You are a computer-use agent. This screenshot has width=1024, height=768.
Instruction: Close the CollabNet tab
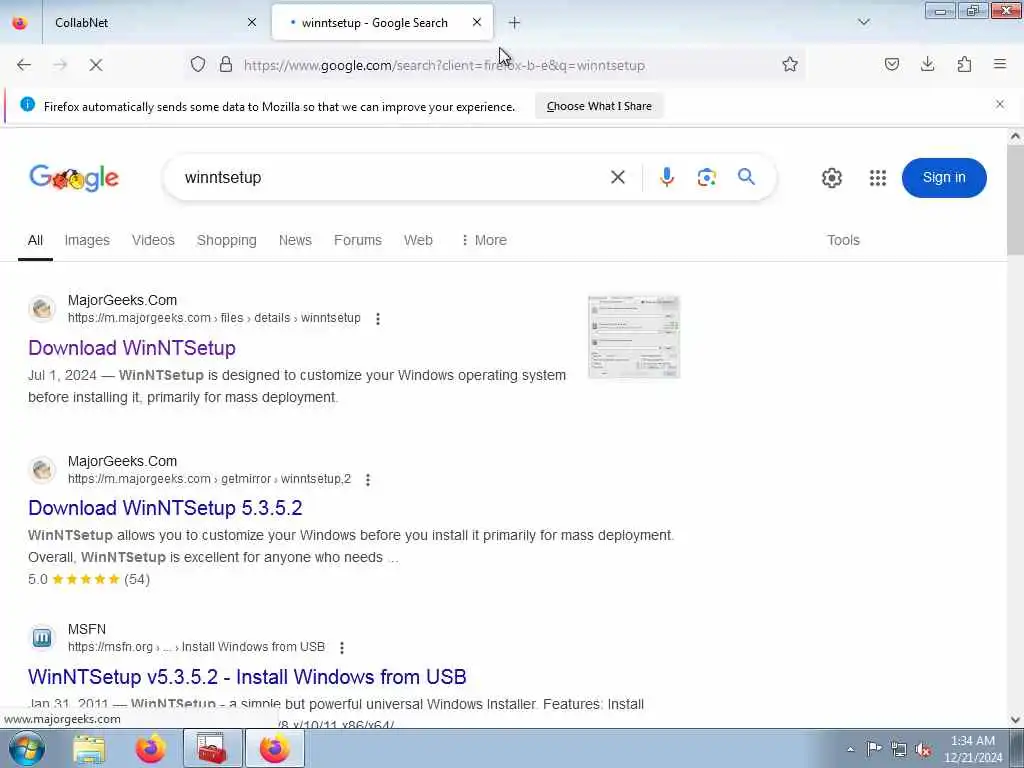pyautogui.click(x=252, y=22)
